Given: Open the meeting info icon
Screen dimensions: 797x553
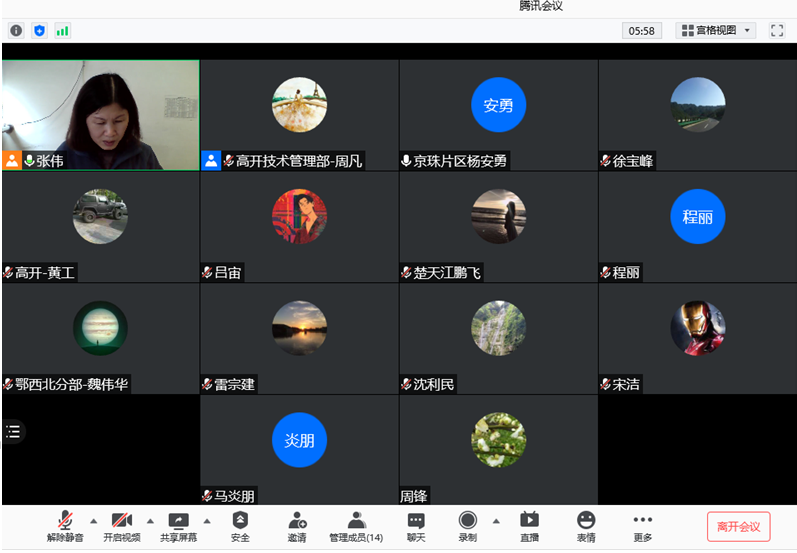Looking at the screenshot, I should 16,30.
